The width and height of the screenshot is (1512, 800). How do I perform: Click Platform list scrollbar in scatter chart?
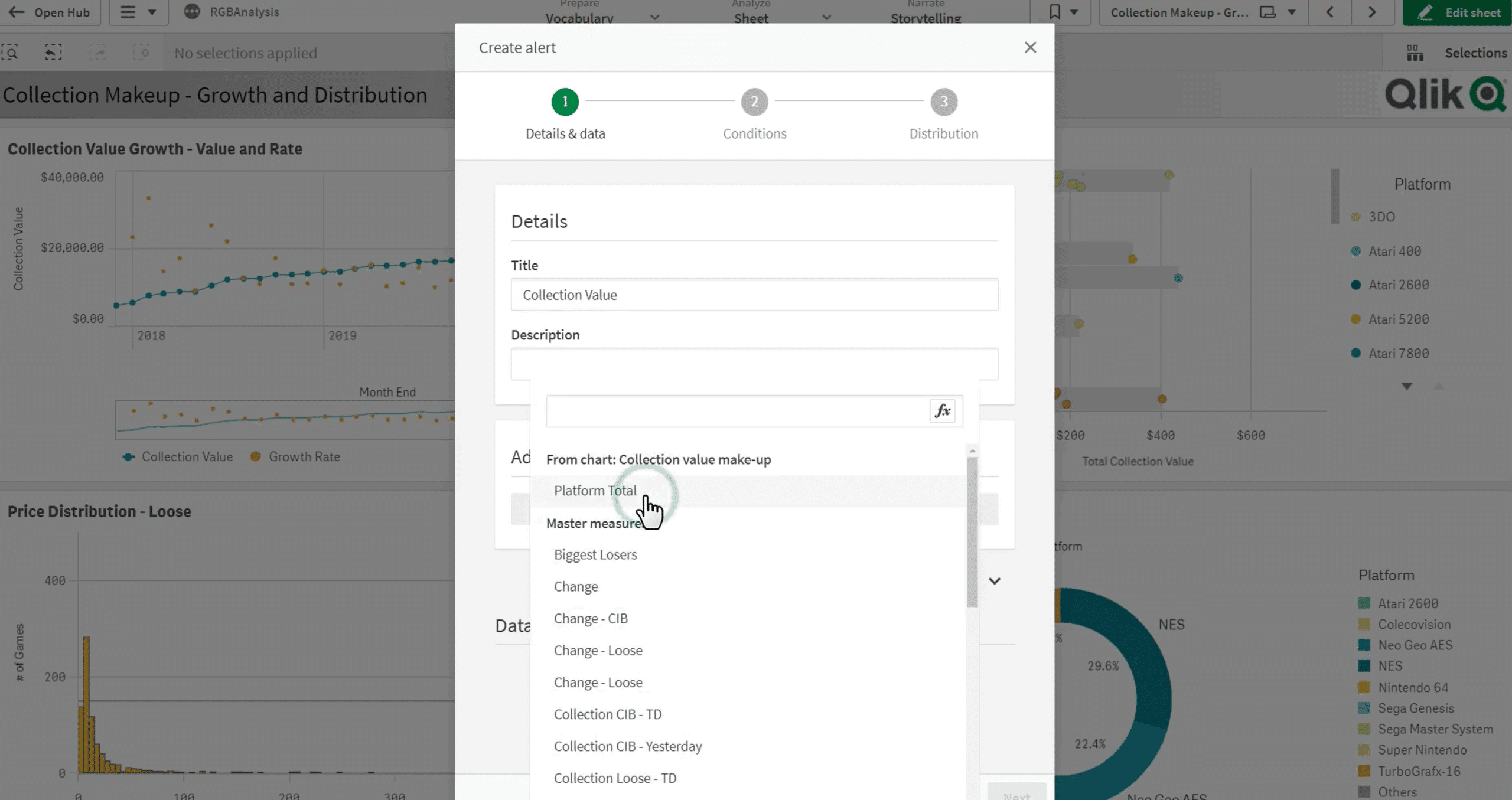point(1334,197)
